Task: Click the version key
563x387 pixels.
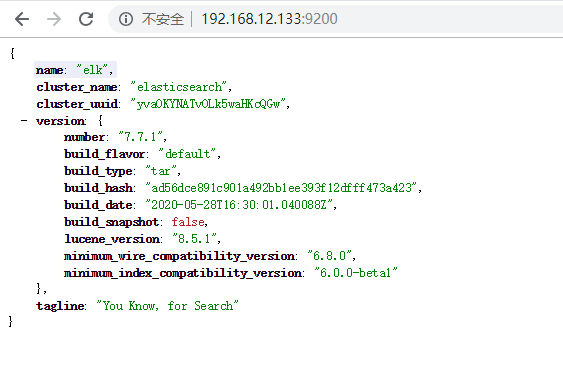Action: click(61, 121)
